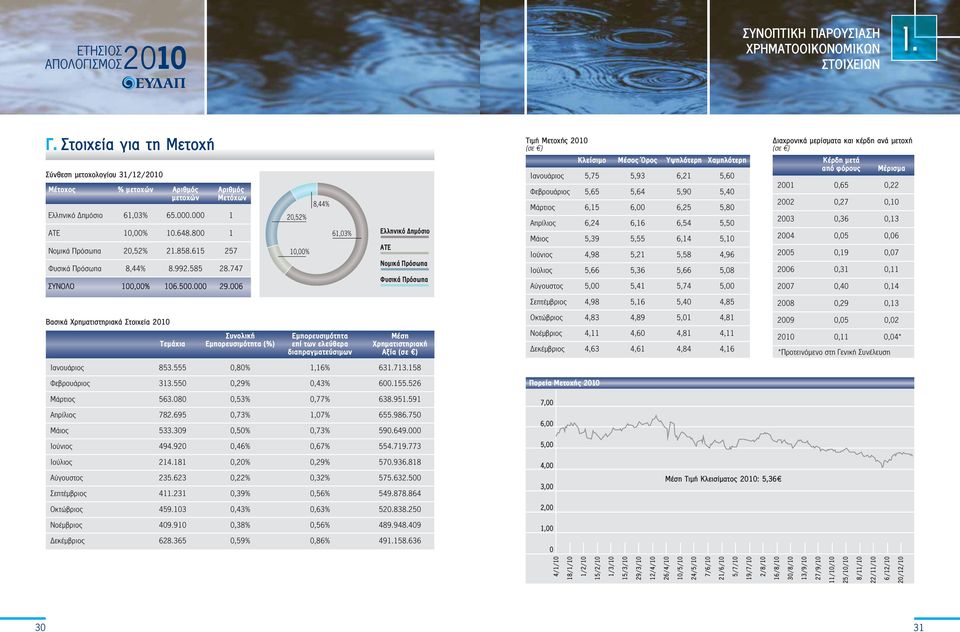Click the share count "8.992.585"
Image resolution: width=960 pixels, height=632 pixels.
(186, 269)
